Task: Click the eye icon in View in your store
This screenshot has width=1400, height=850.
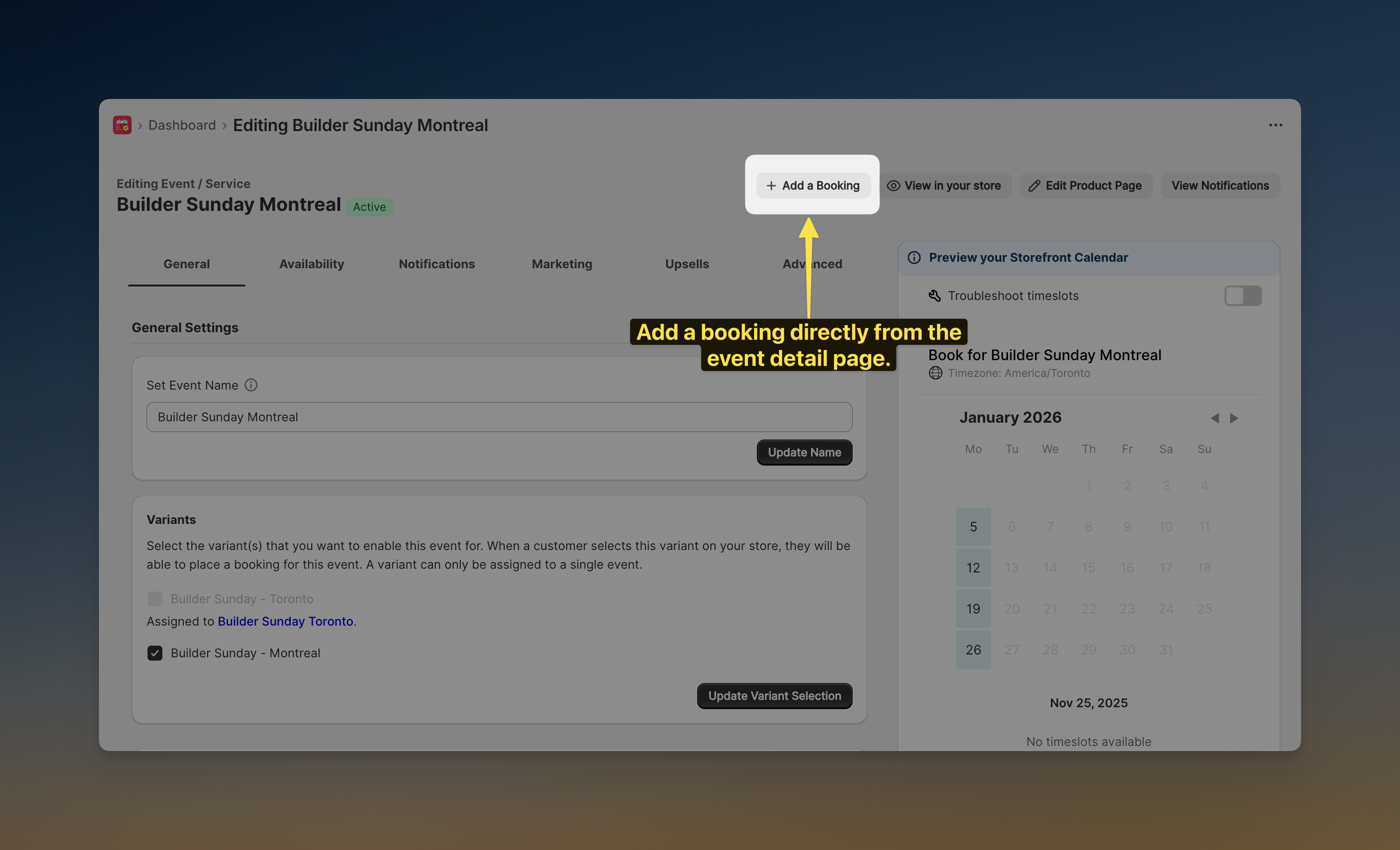Action: coord(894,186)
